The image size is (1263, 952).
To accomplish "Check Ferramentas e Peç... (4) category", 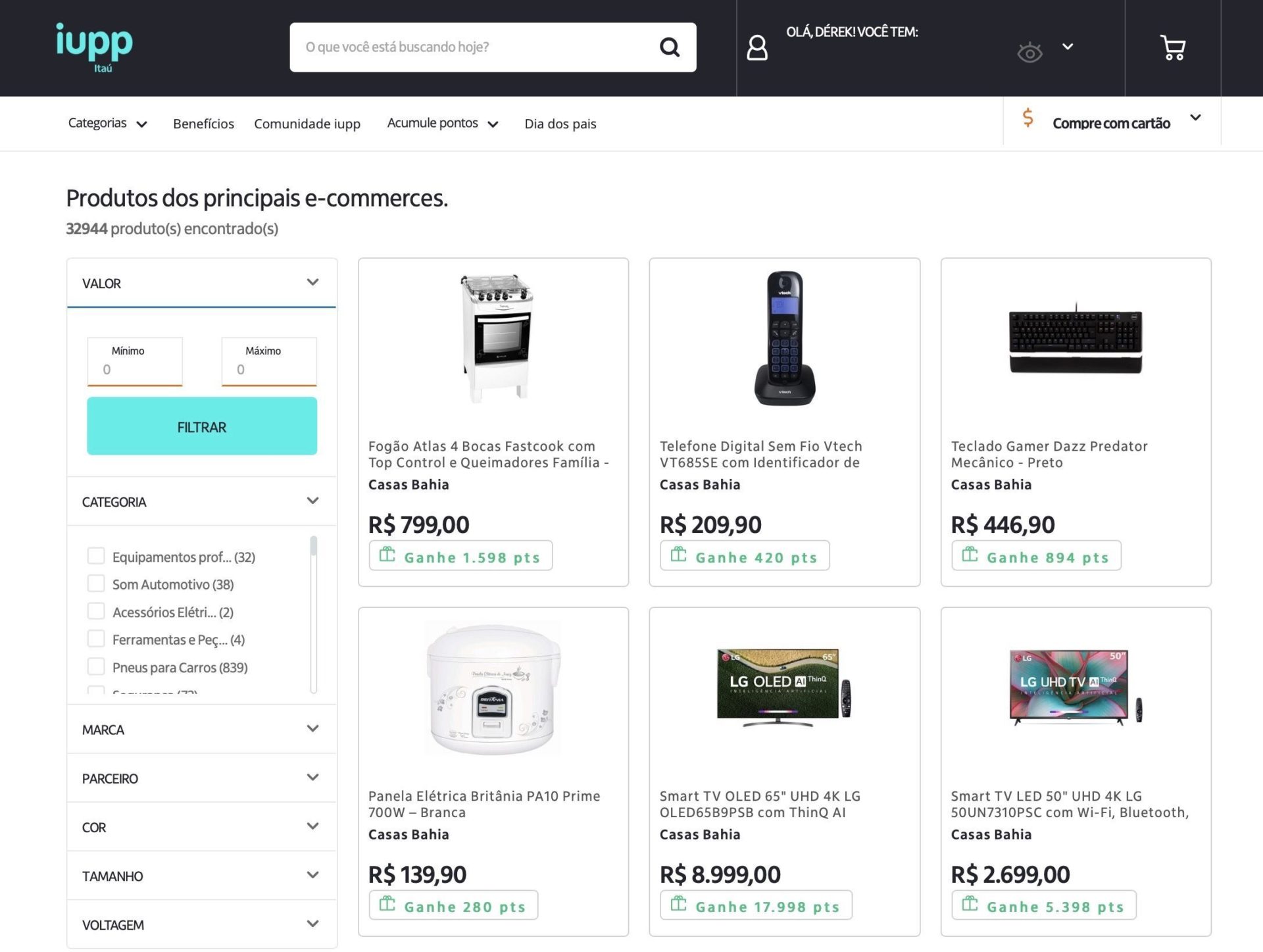I will [x=96, y=639].
